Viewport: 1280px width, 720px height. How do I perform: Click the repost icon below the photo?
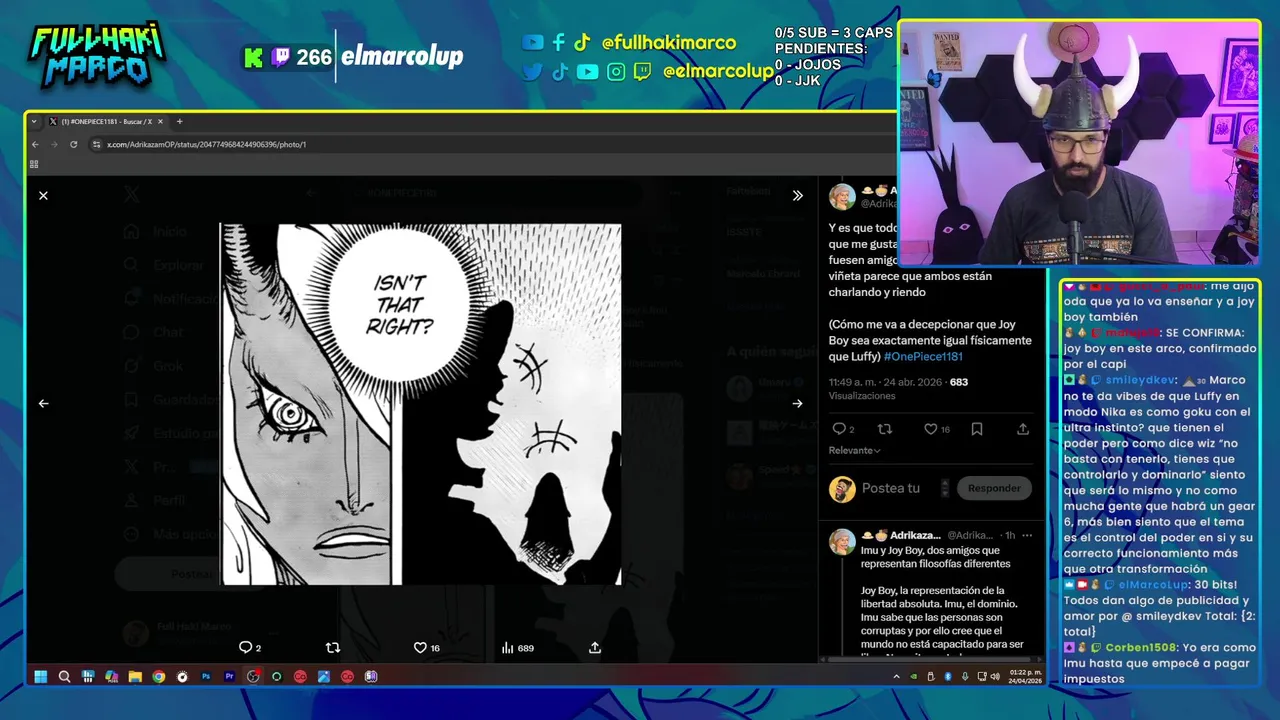333,648
